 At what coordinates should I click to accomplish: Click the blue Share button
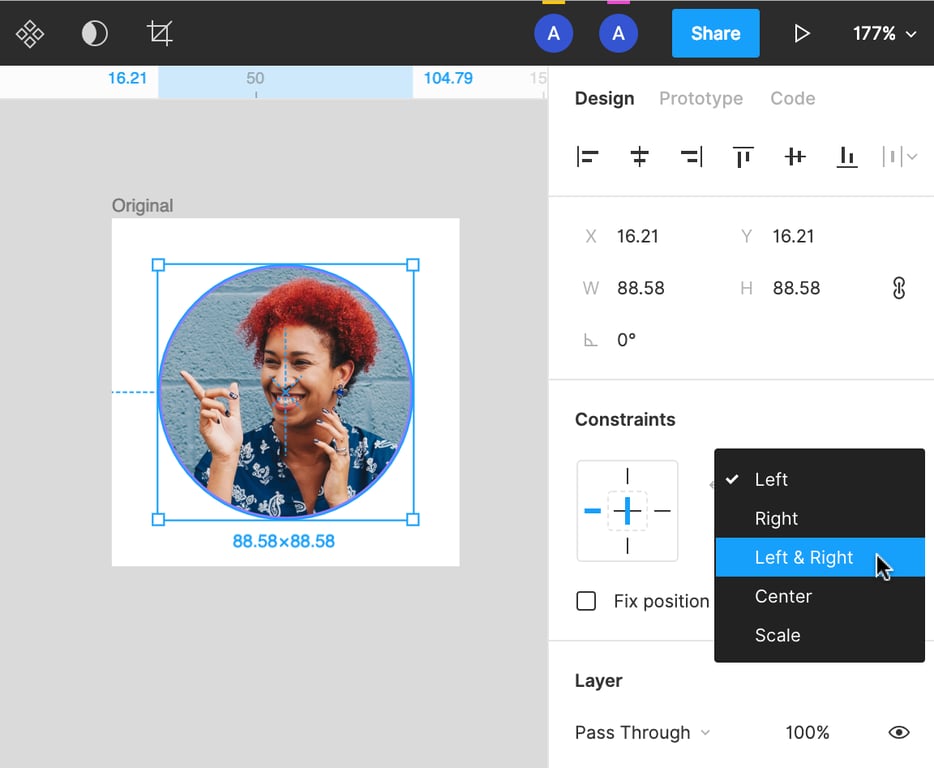pyautogui.click(x=715, y=34)
